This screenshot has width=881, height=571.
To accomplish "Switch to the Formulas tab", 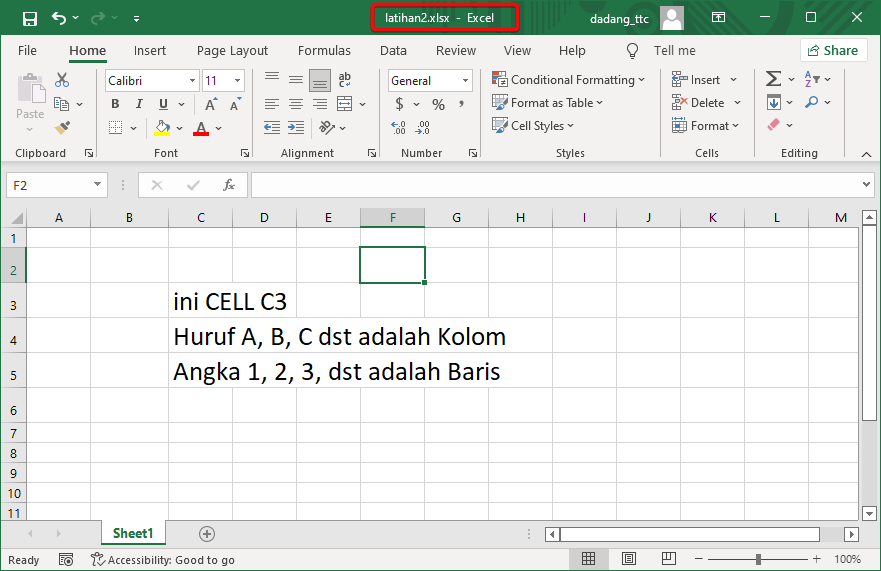I will (324, 51).
